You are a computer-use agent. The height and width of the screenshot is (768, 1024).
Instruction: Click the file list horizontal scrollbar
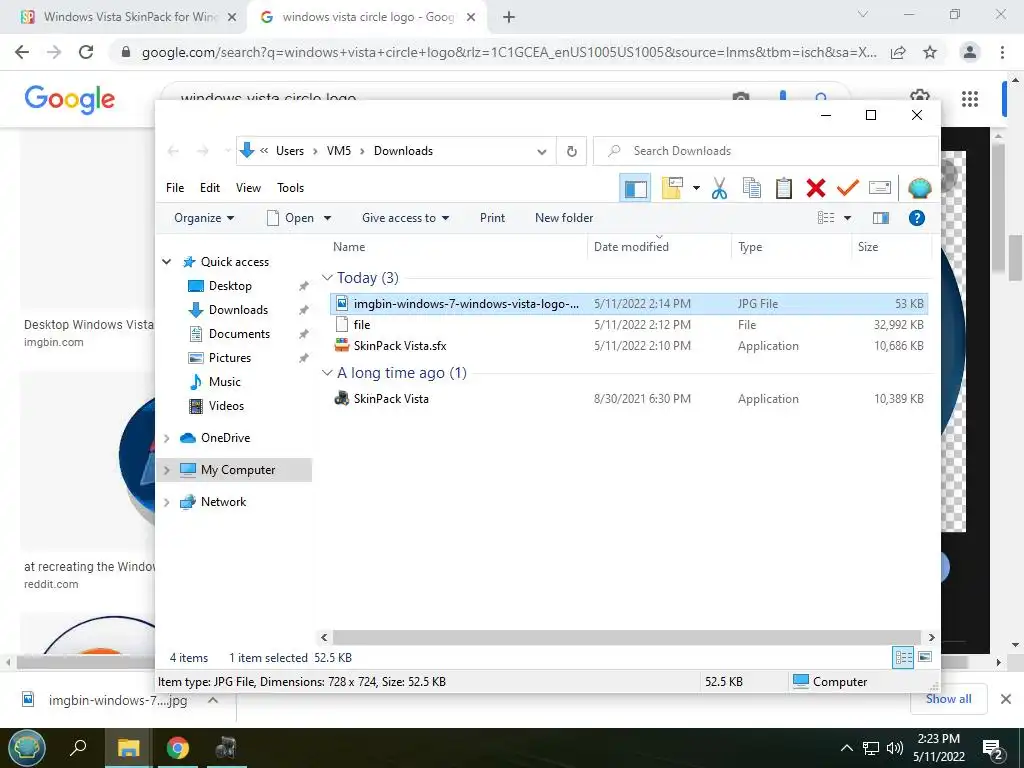tap(627, 637)
